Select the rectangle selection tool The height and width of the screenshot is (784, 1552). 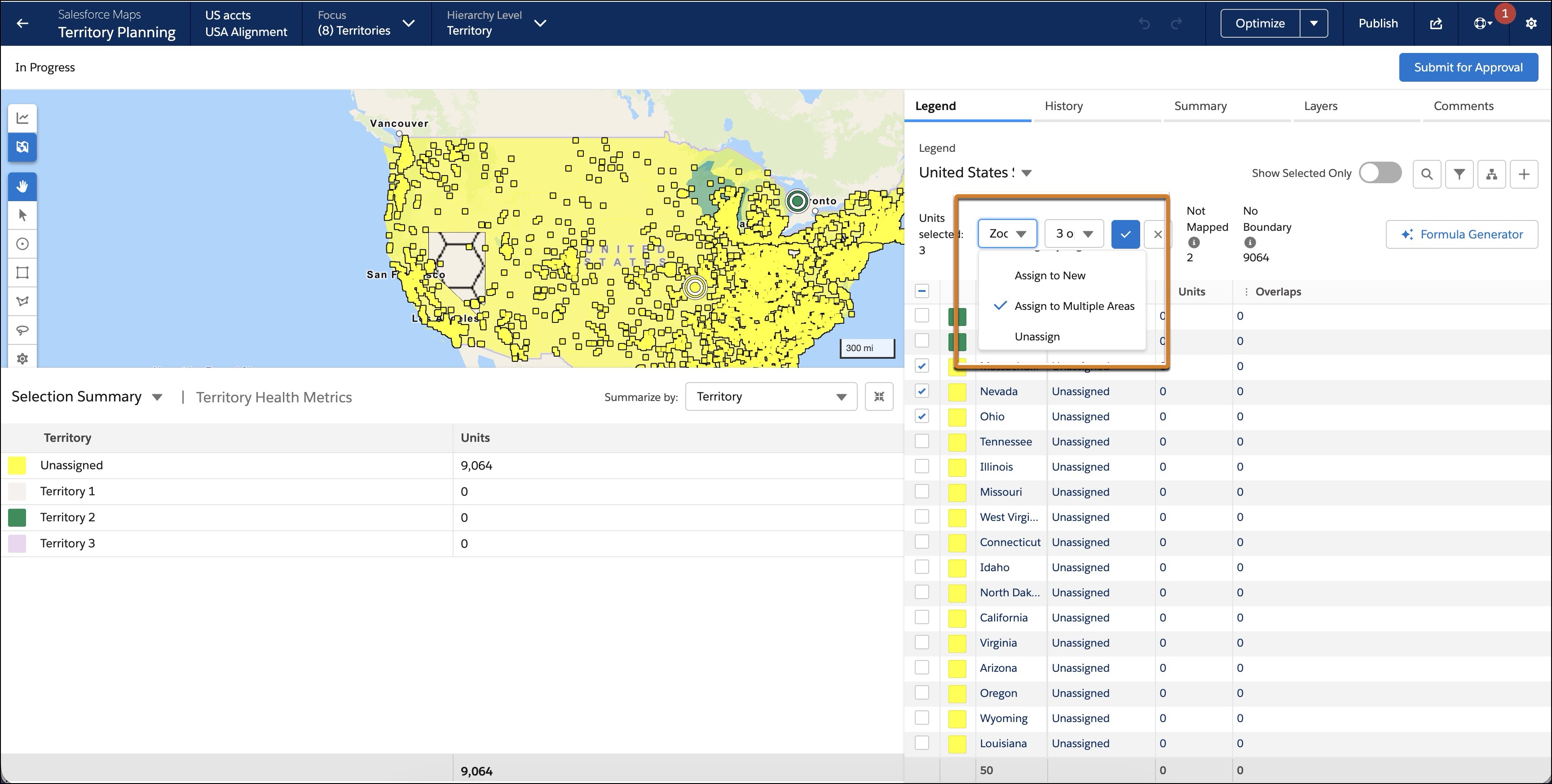tap(22, 273)
